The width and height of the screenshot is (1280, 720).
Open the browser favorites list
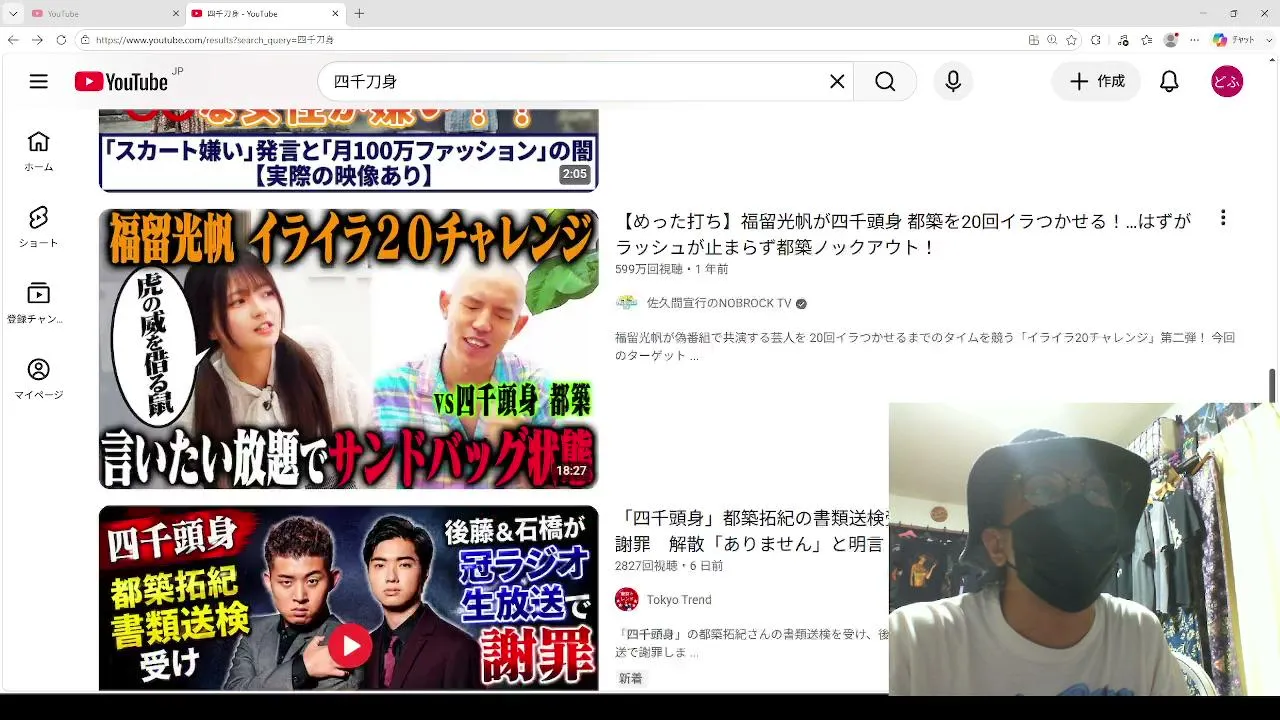coord(1146,40)
